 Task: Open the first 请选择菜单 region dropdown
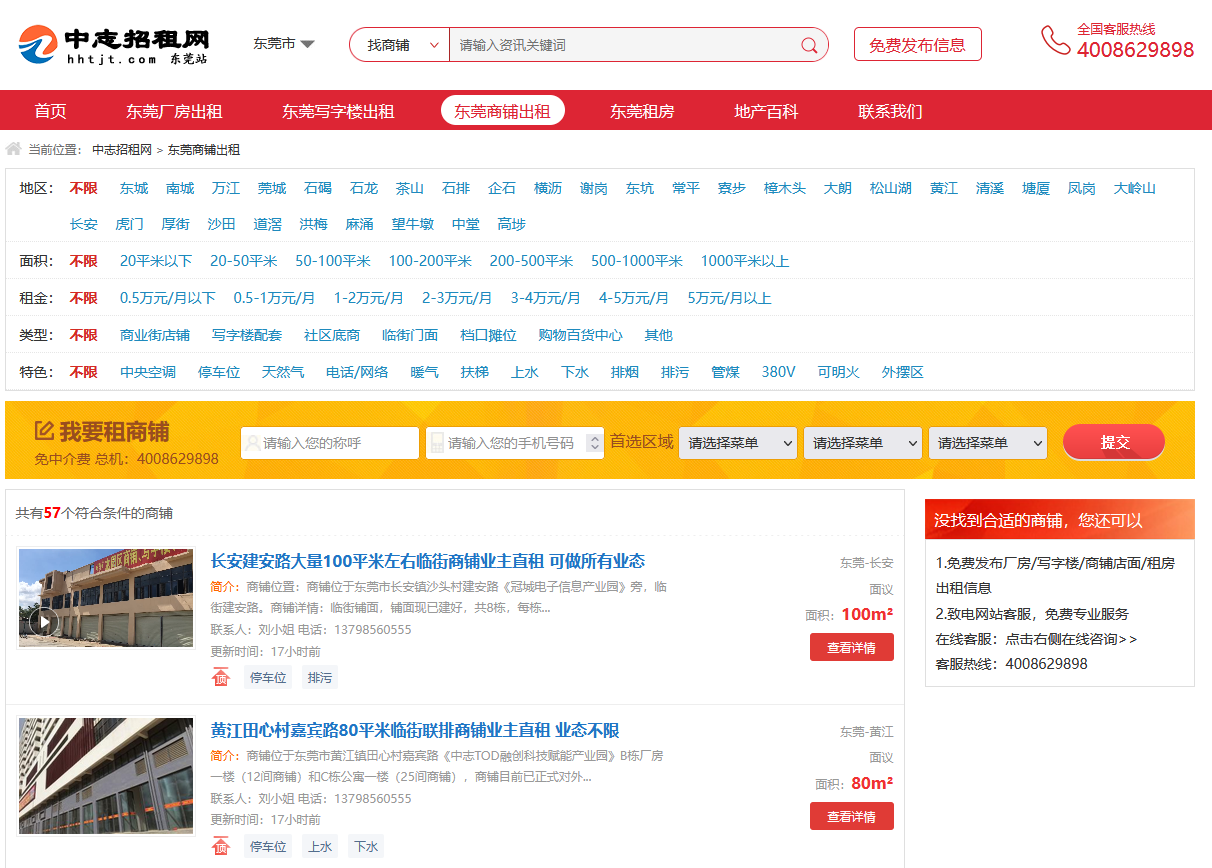pyautogui.click(x=738, y=443)
